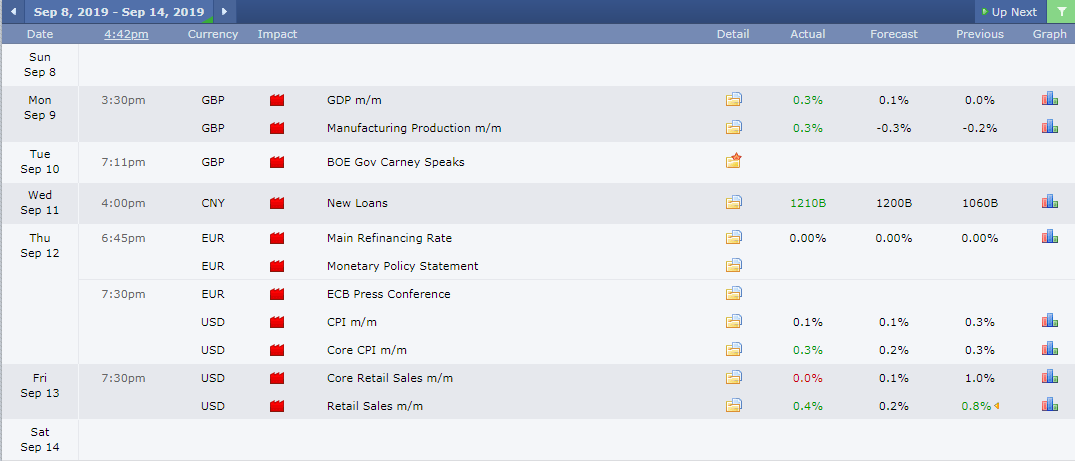Open graph for Manufacturing Production m/m

[1049, 127]
